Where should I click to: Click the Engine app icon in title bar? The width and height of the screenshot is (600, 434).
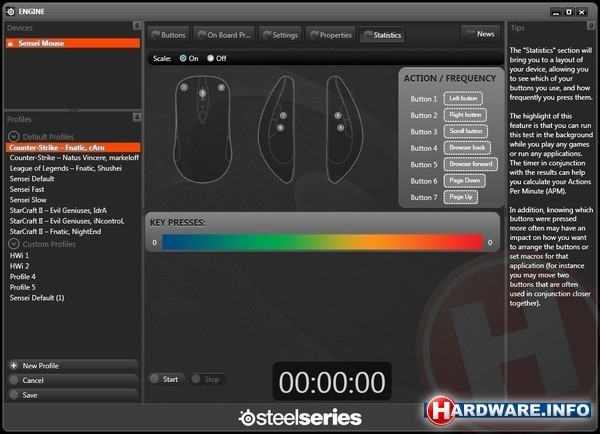click(x=10, y=11)
